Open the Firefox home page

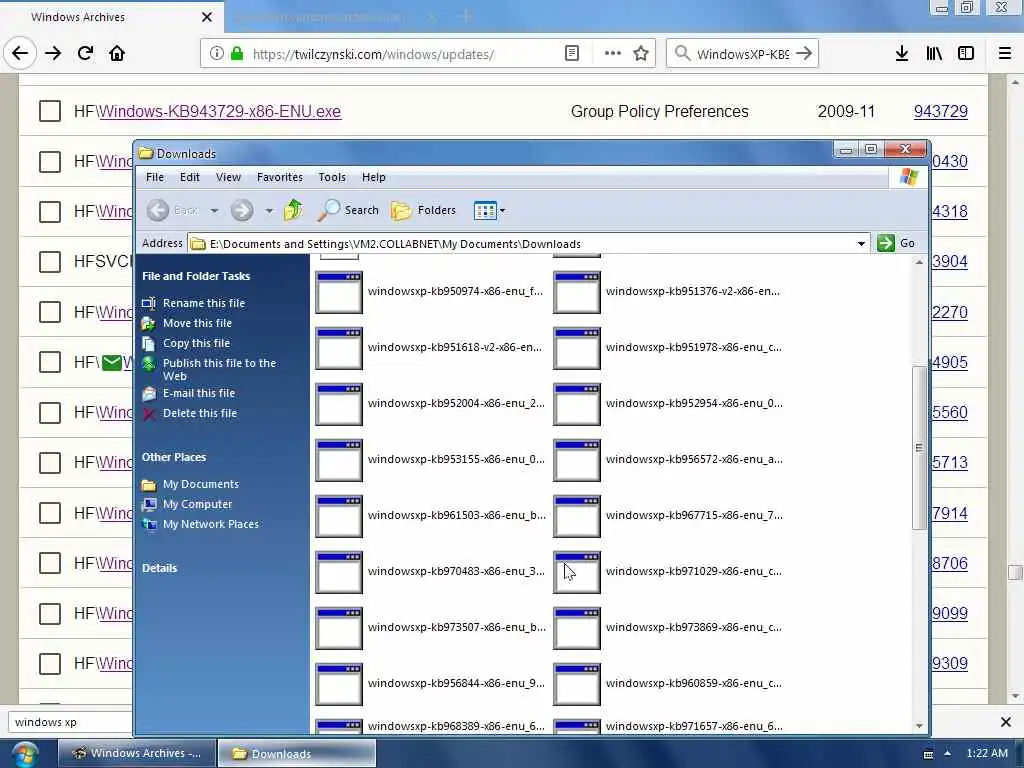(117, 53)
